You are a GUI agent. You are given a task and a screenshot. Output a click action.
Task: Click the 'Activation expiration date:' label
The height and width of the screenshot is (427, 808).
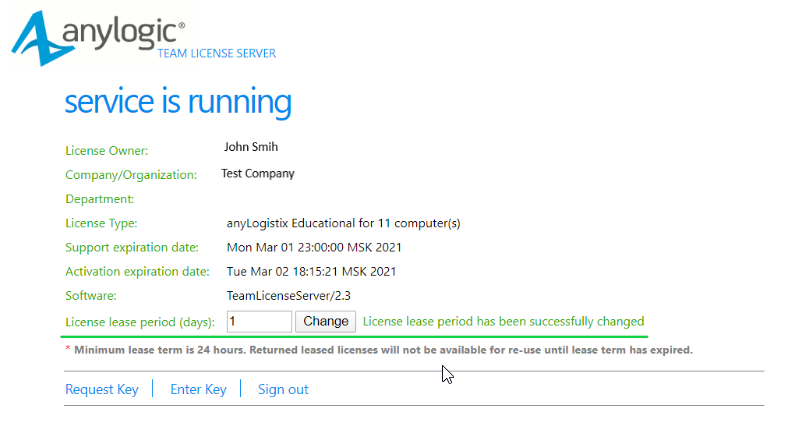(137, 271)
